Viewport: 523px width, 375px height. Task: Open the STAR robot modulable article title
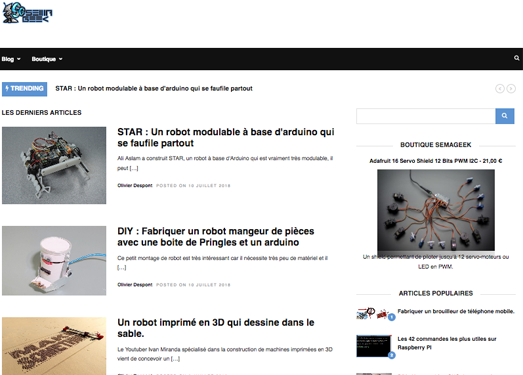[225, 137]
